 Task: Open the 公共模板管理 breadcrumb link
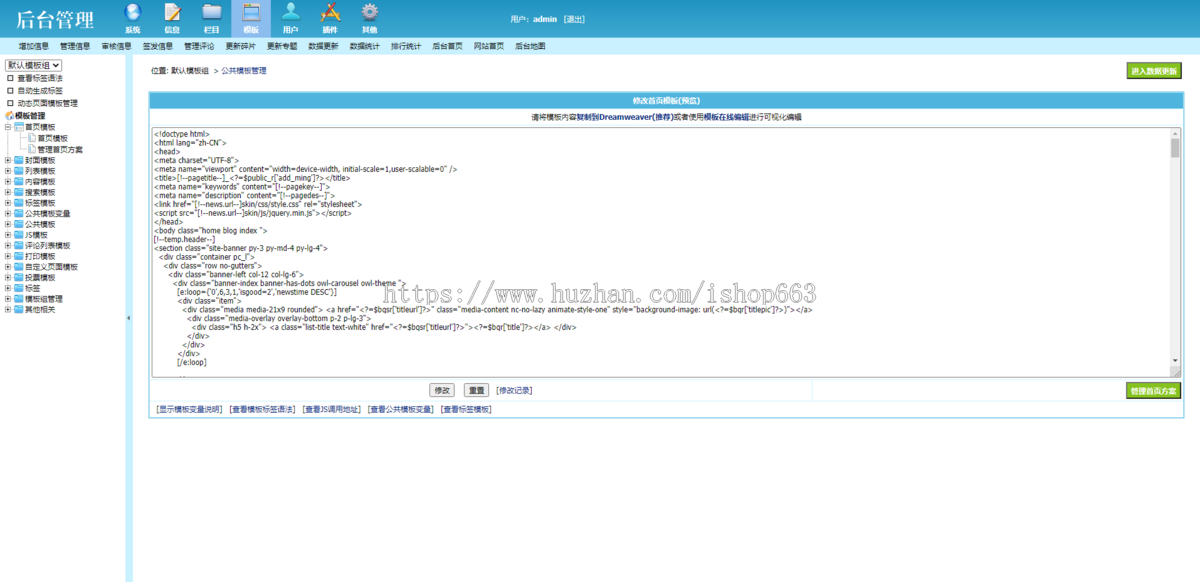[244, 71]
